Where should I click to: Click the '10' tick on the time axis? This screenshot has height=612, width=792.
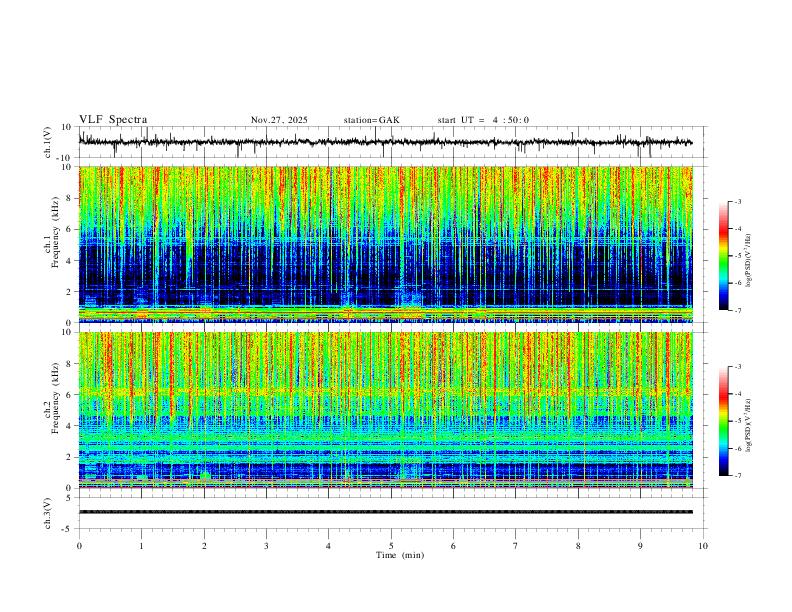click(703, 546)
